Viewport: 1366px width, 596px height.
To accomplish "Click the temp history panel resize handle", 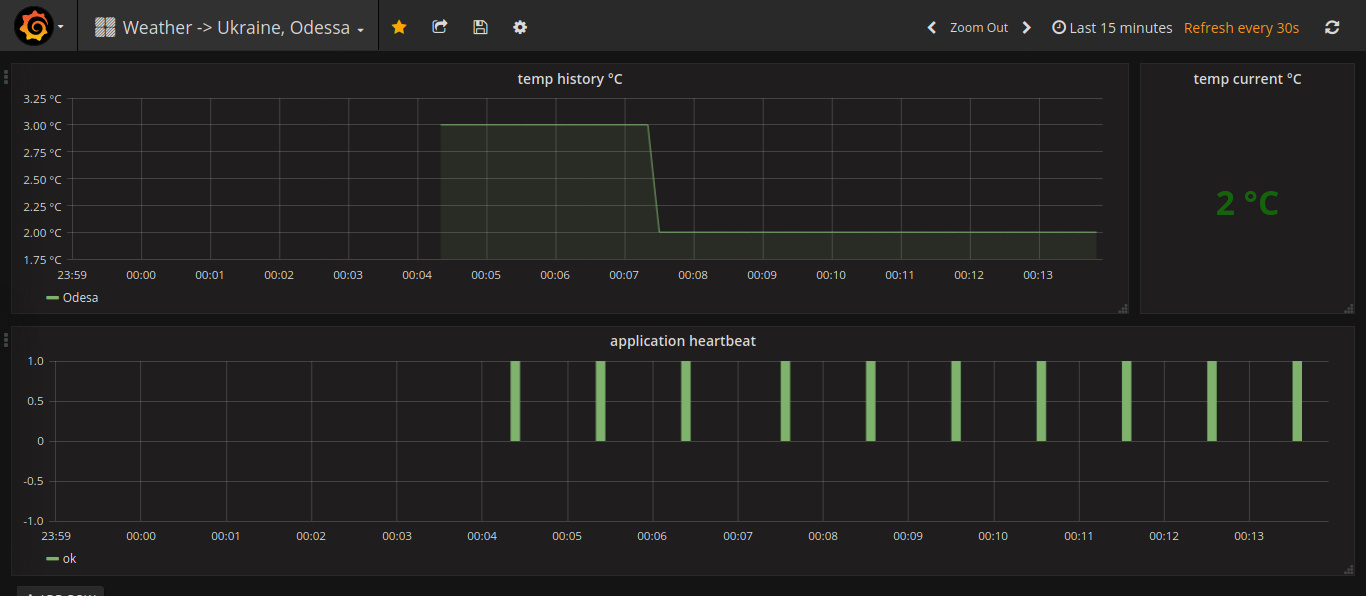I will click(1122, 309).
